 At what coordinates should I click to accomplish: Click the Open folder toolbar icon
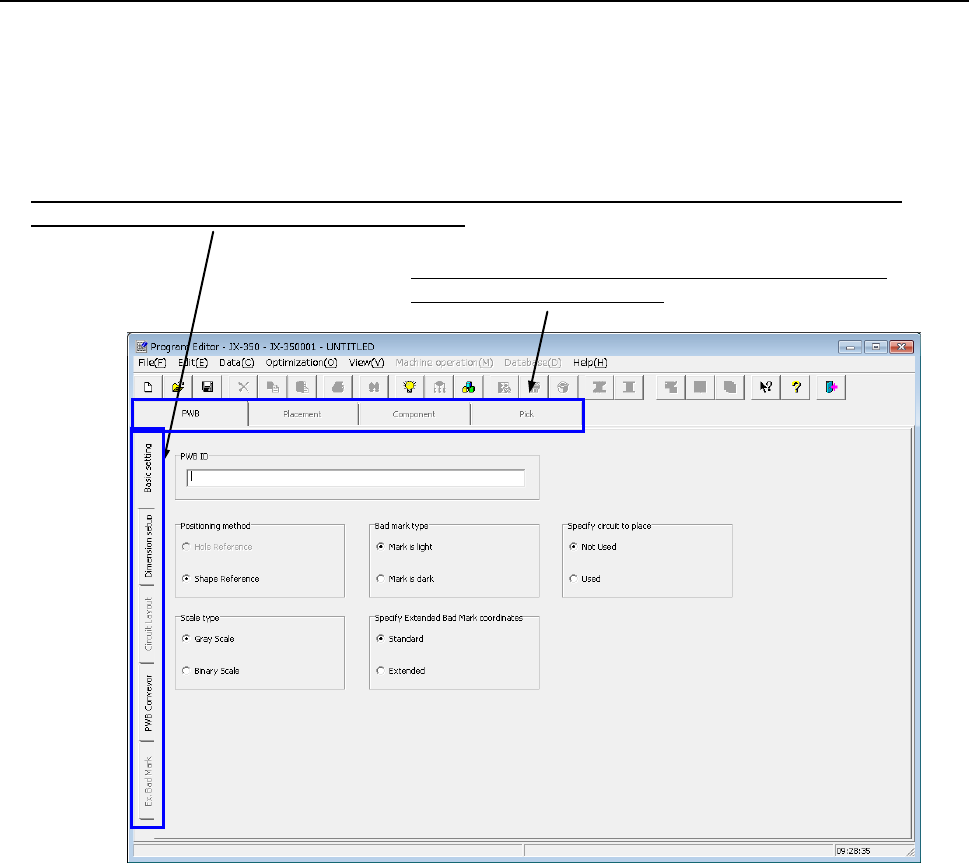pos(178,387)
